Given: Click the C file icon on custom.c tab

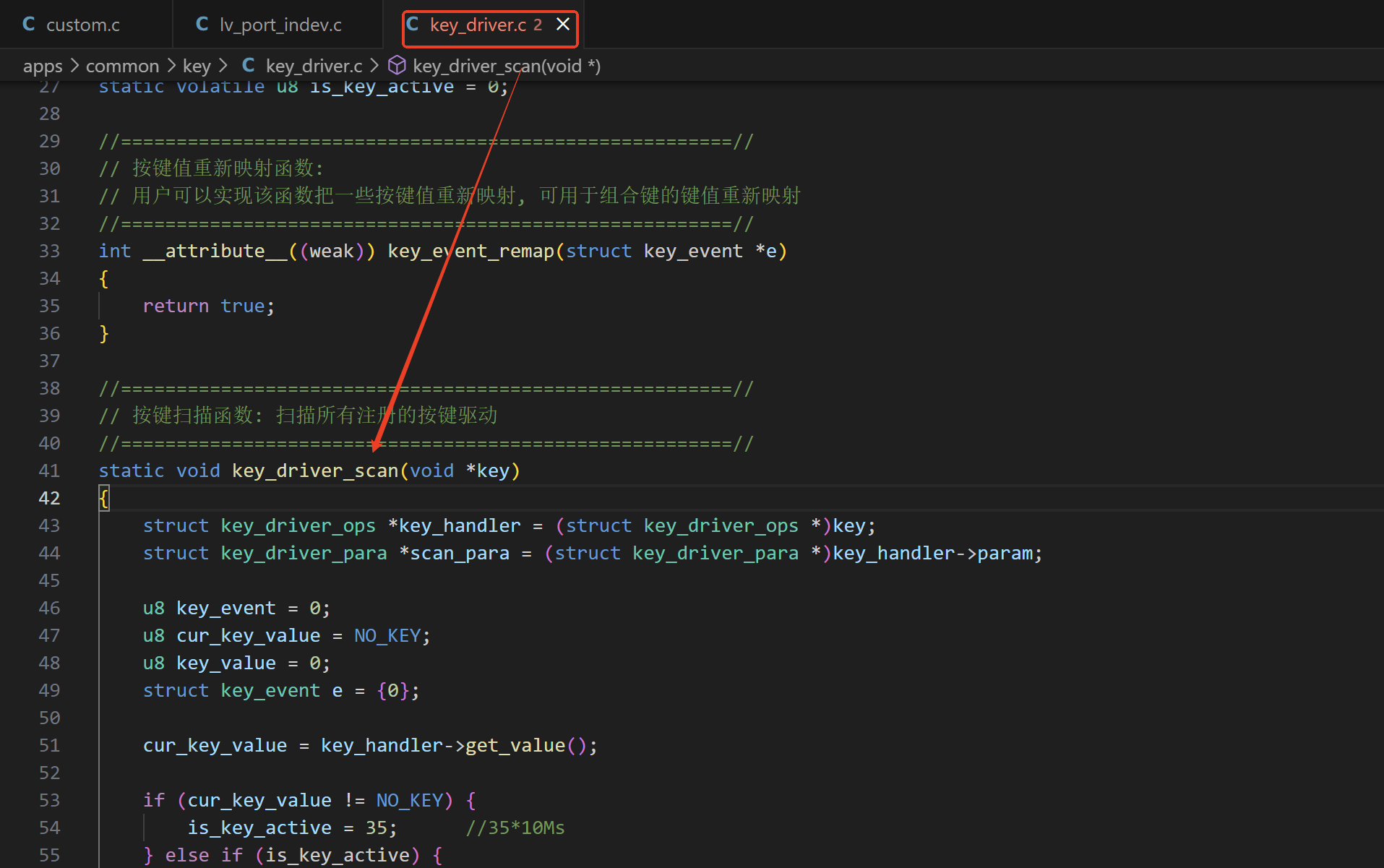Looking at the screenshot, I should click(x=29, y=25).
